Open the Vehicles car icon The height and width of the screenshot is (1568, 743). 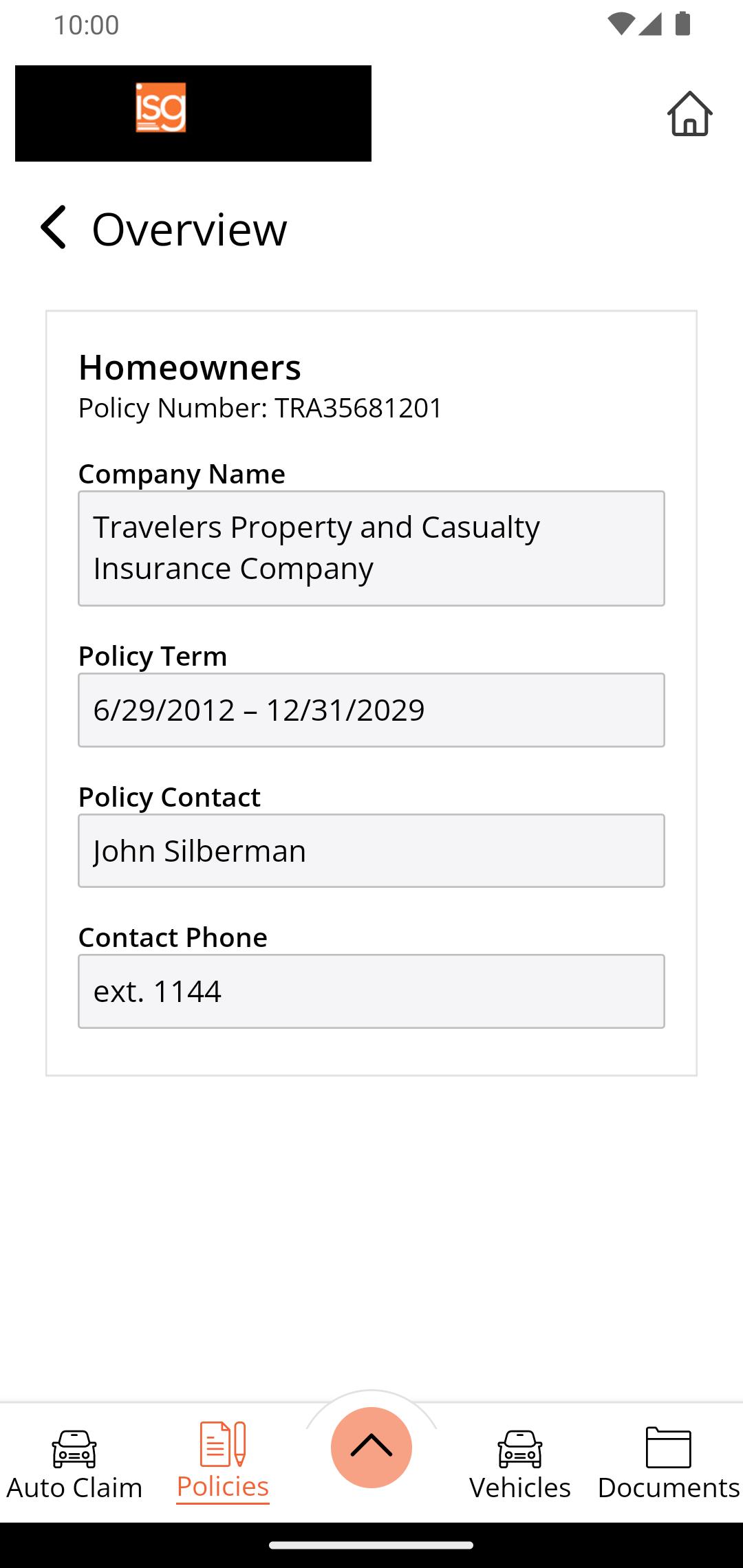(x=520, y=1448)
